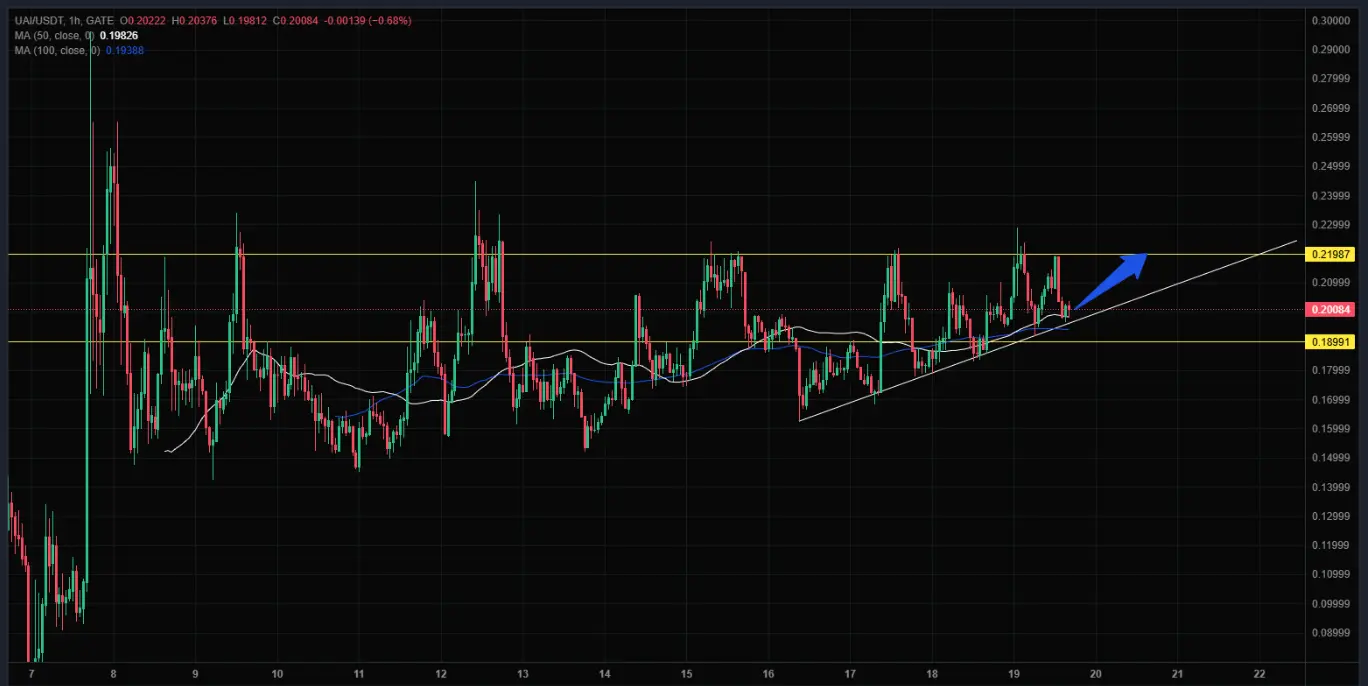Click the 0.12999 price axis label
The image size is (1368, 686).
[x=1329, y=516]
